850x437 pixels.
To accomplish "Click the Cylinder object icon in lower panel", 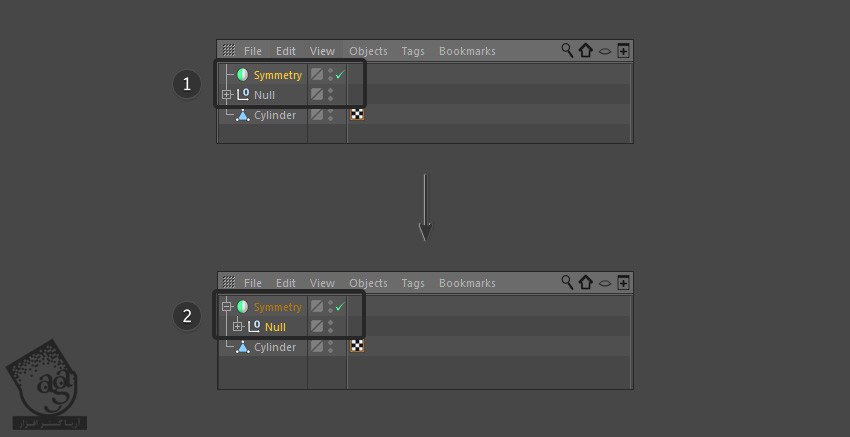I will pyautogui.click(x=242, y=347).
